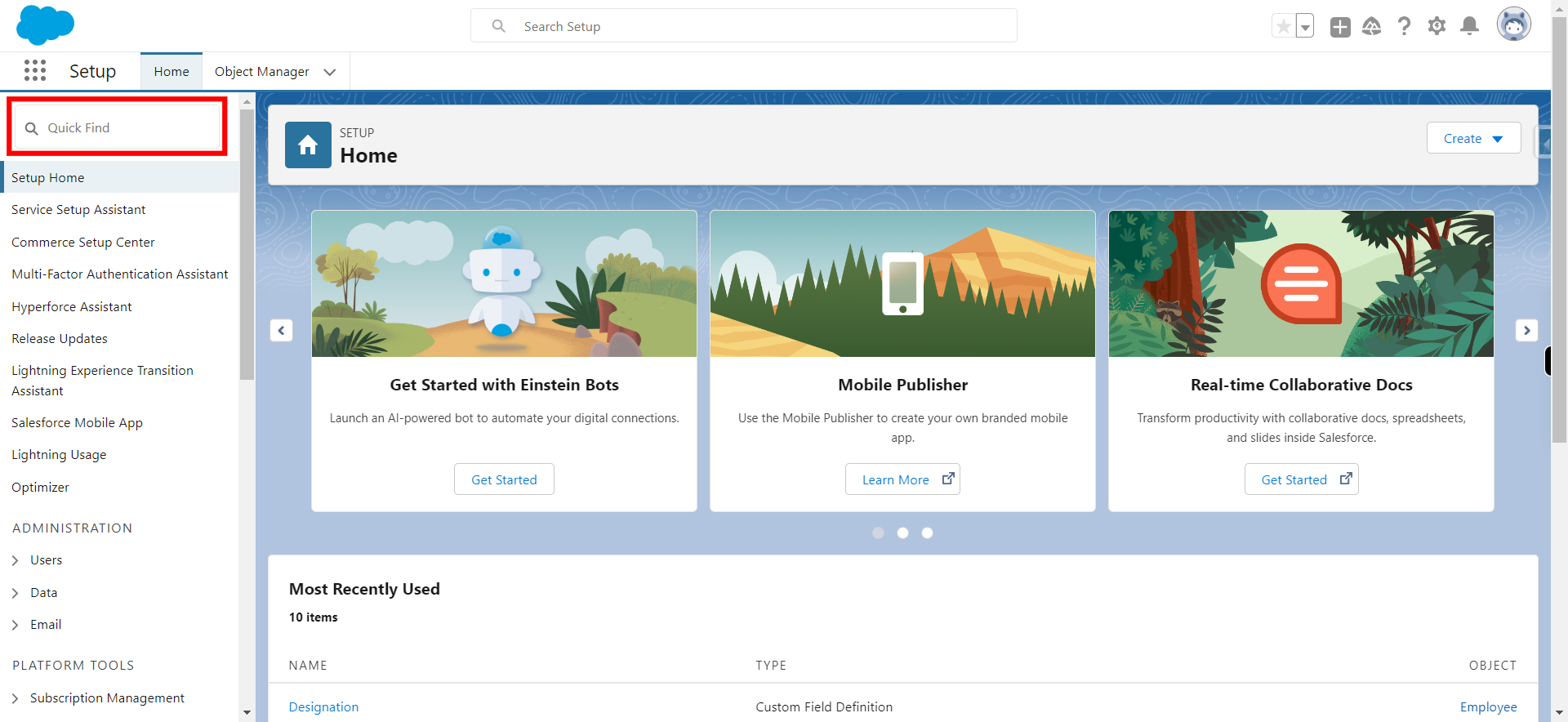Open the Create dropdown button
Screen dimensions: 1568x722
click(x=1473, y=138)
